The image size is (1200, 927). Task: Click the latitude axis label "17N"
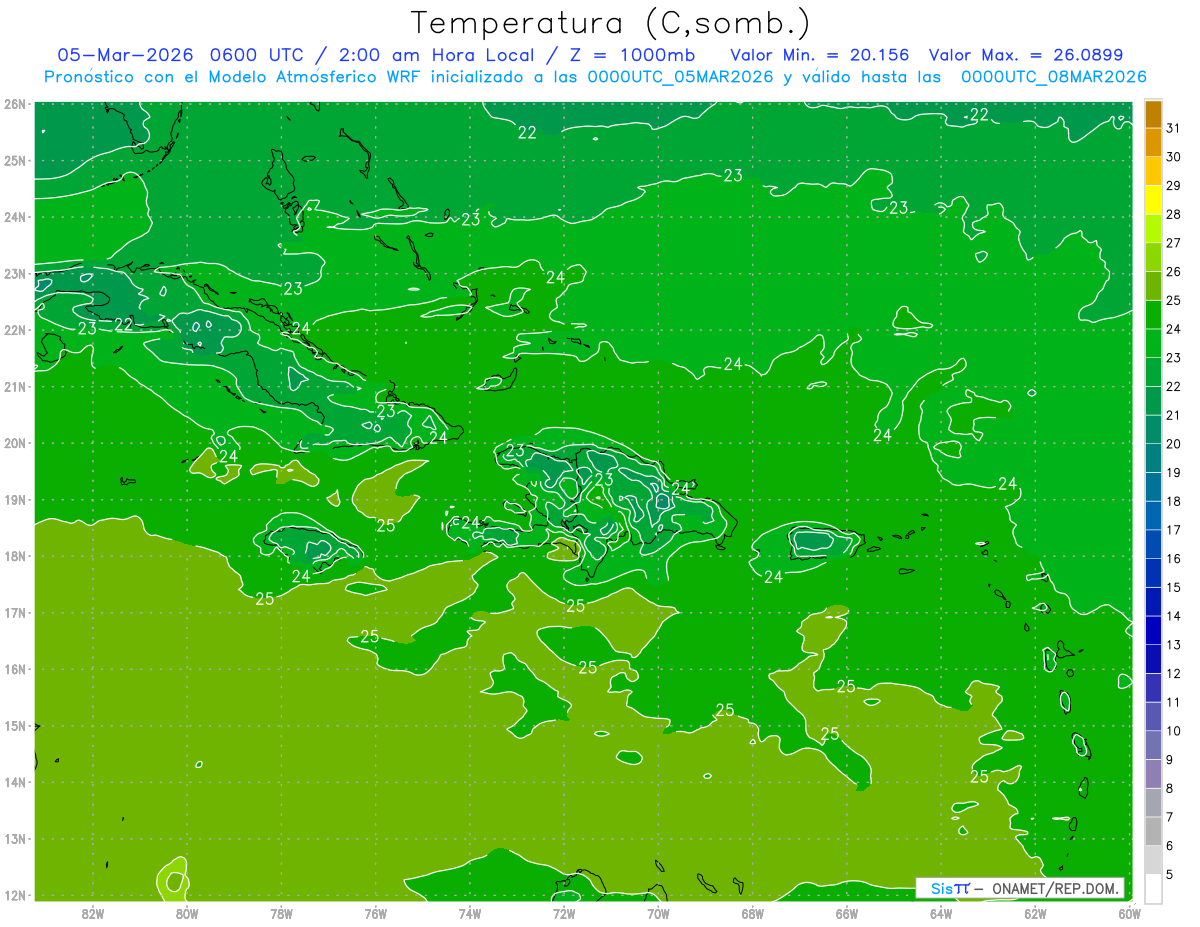pyautogui.click(x=15, y=612)
